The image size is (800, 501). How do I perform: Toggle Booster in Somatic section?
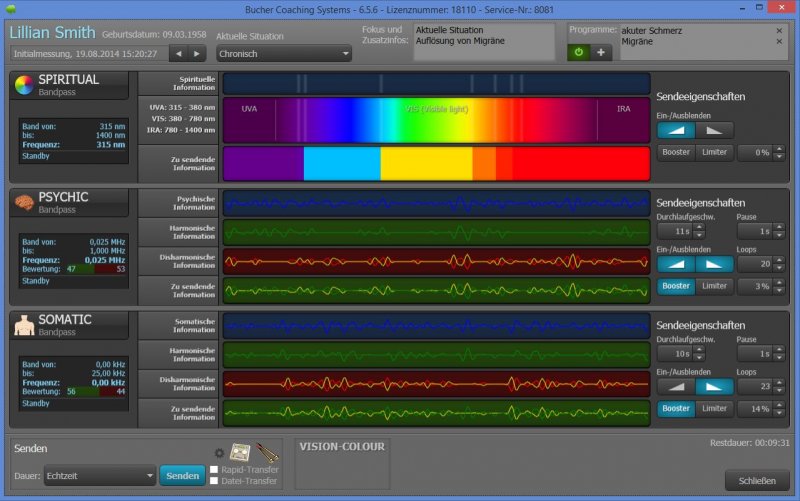point(676,409)
